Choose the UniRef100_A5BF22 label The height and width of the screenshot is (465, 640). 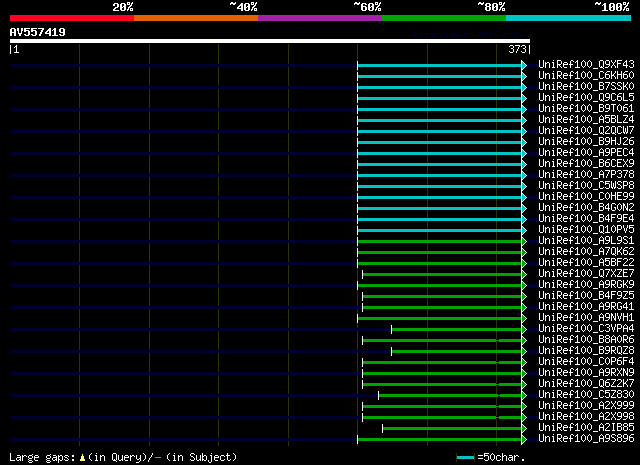(586, 263)
